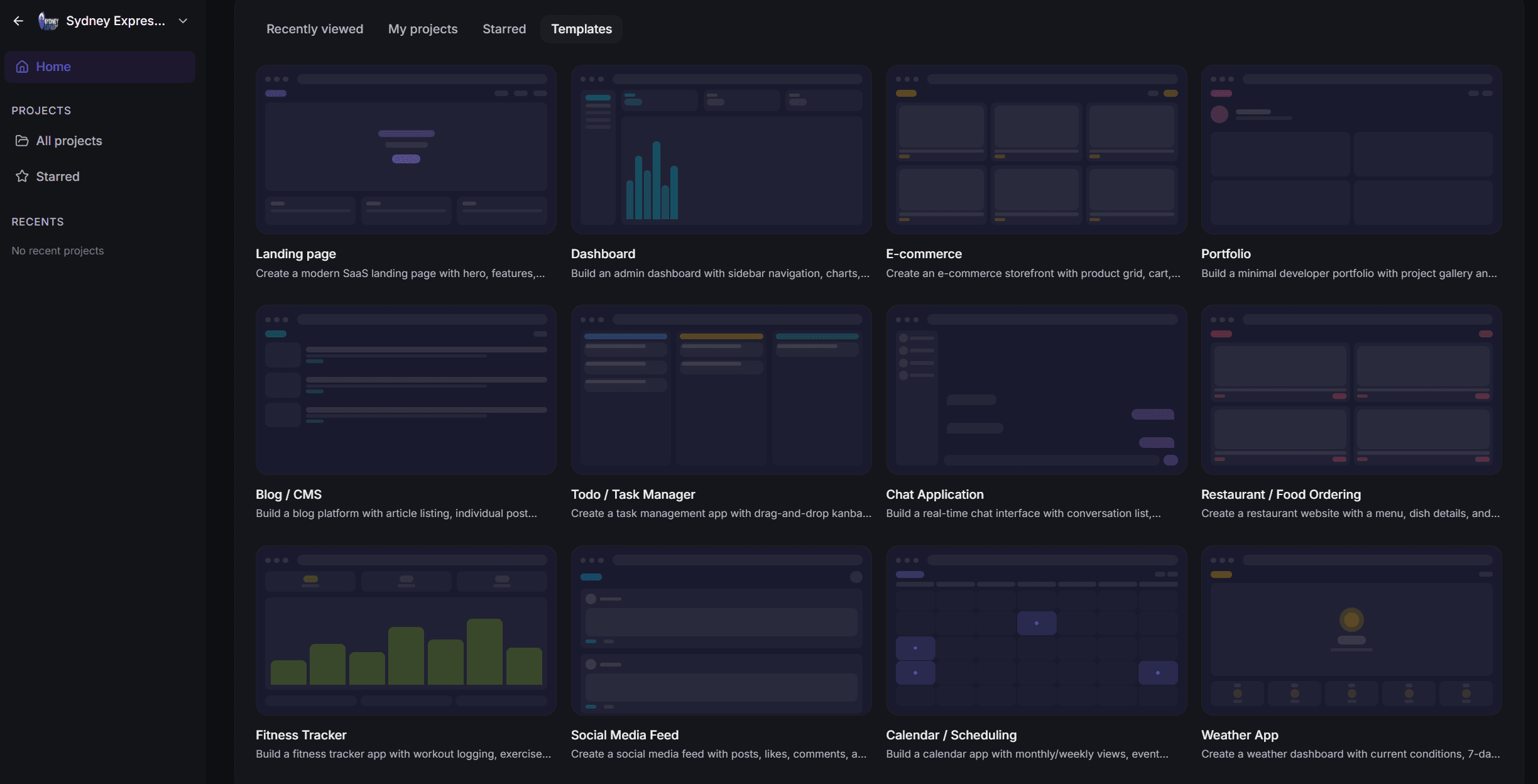Click the Weather App title
Image resolution: width=1538 pixels, height=784 pixels.
(1240, 735)
